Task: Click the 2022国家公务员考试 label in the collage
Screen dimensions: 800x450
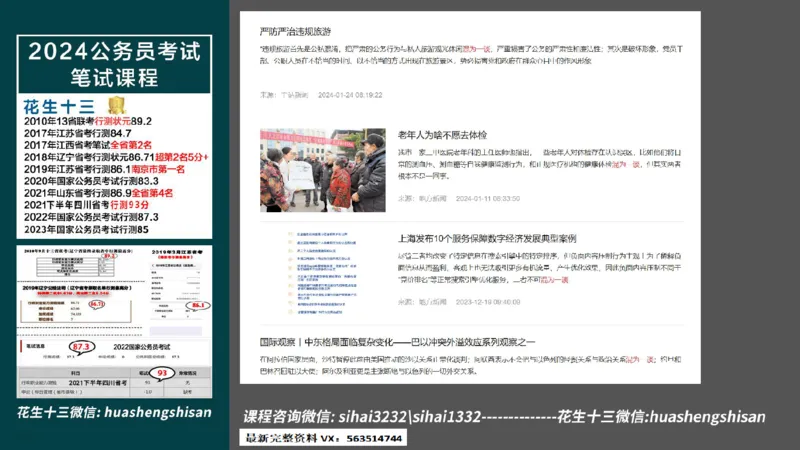Action: [x=141, y=347]
